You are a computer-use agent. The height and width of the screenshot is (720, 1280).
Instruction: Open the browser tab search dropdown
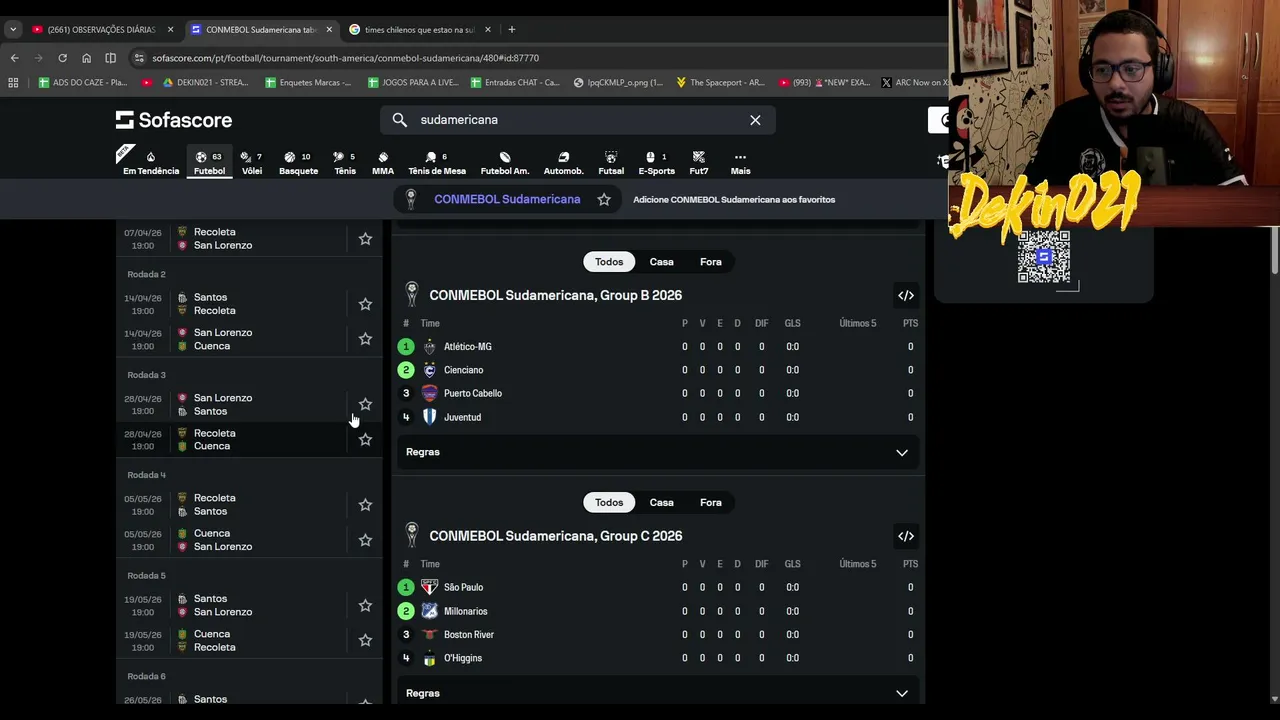click(13, 29)
